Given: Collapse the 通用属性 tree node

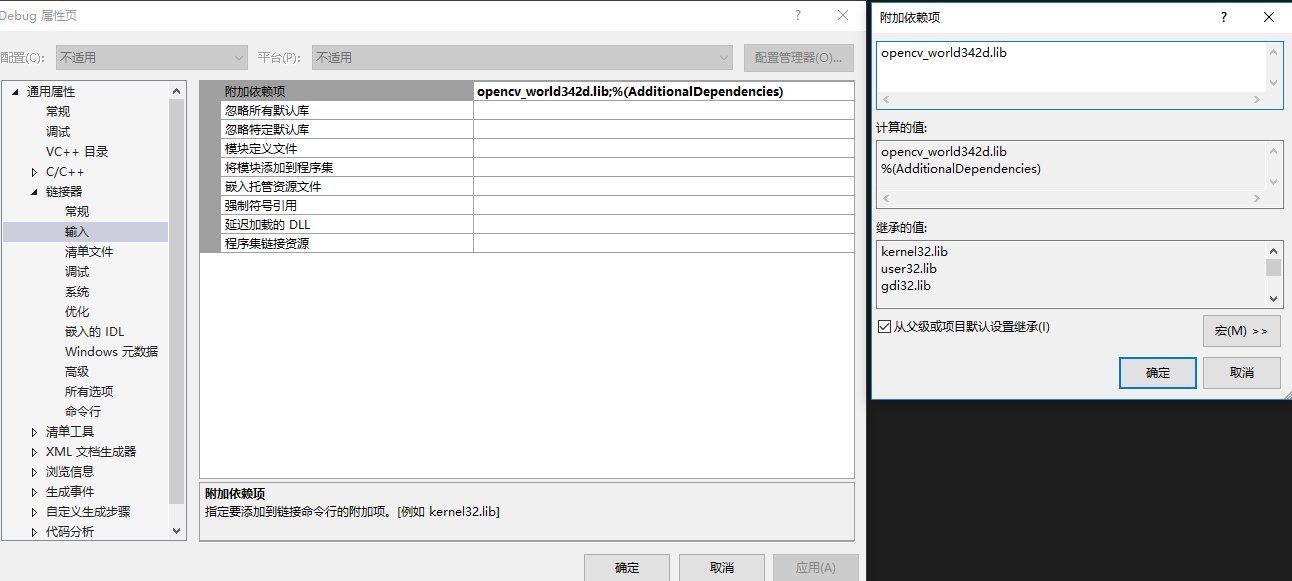Looking at the screenshot, I should 15,92.
